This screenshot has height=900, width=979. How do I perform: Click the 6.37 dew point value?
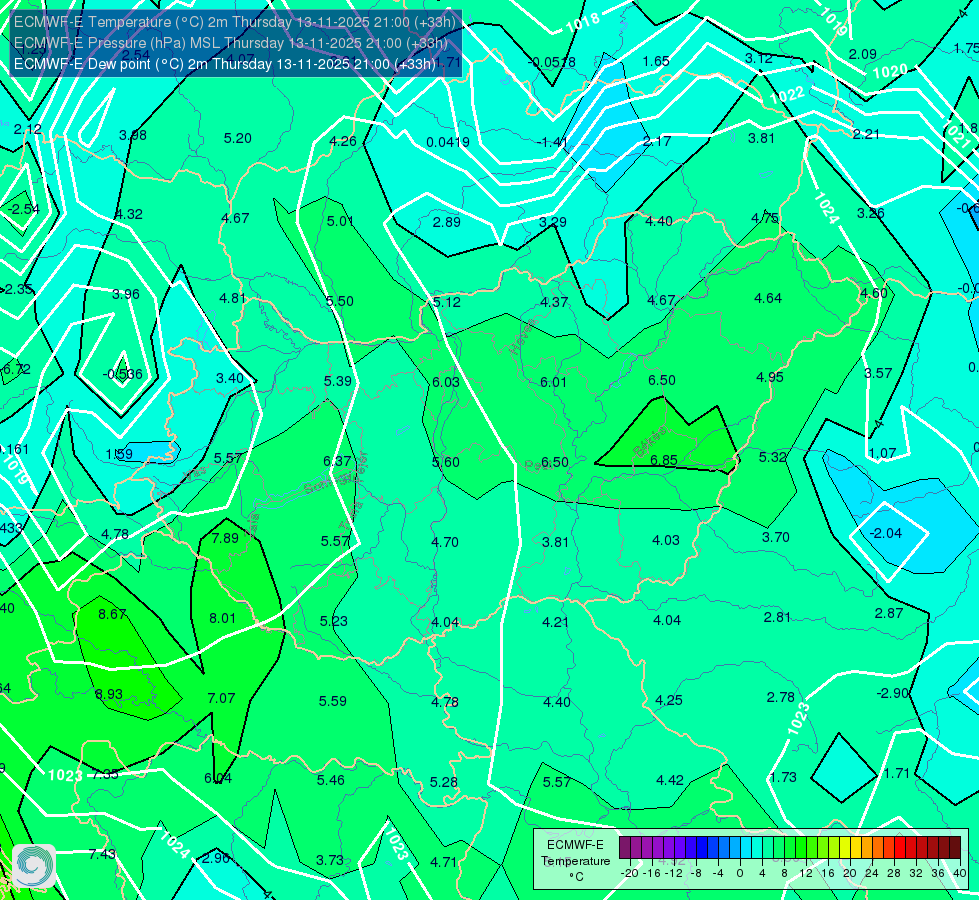click(337, 461)
